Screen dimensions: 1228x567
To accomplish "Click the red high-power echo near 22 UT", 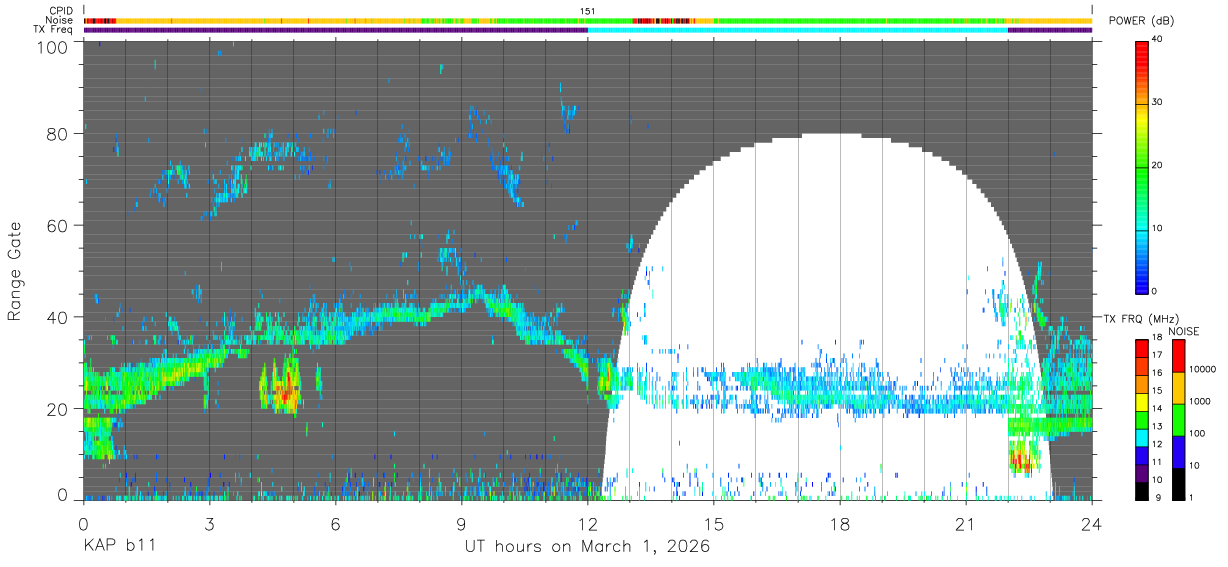I will coord(1022,462).
